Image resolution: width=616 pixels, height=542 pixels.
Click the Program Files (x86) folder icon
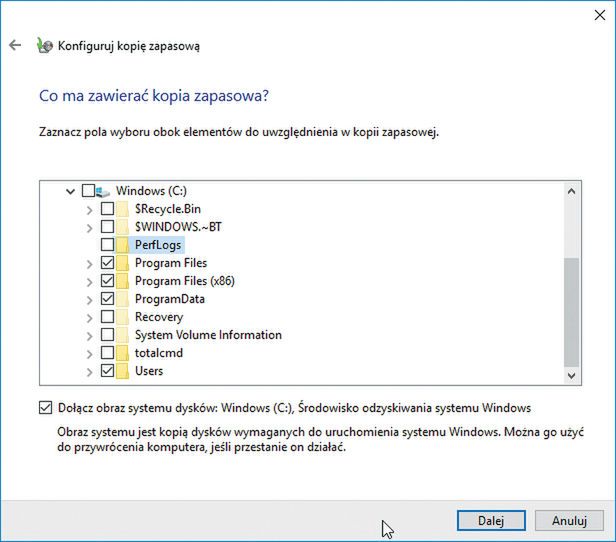click(x=123, y=281)
